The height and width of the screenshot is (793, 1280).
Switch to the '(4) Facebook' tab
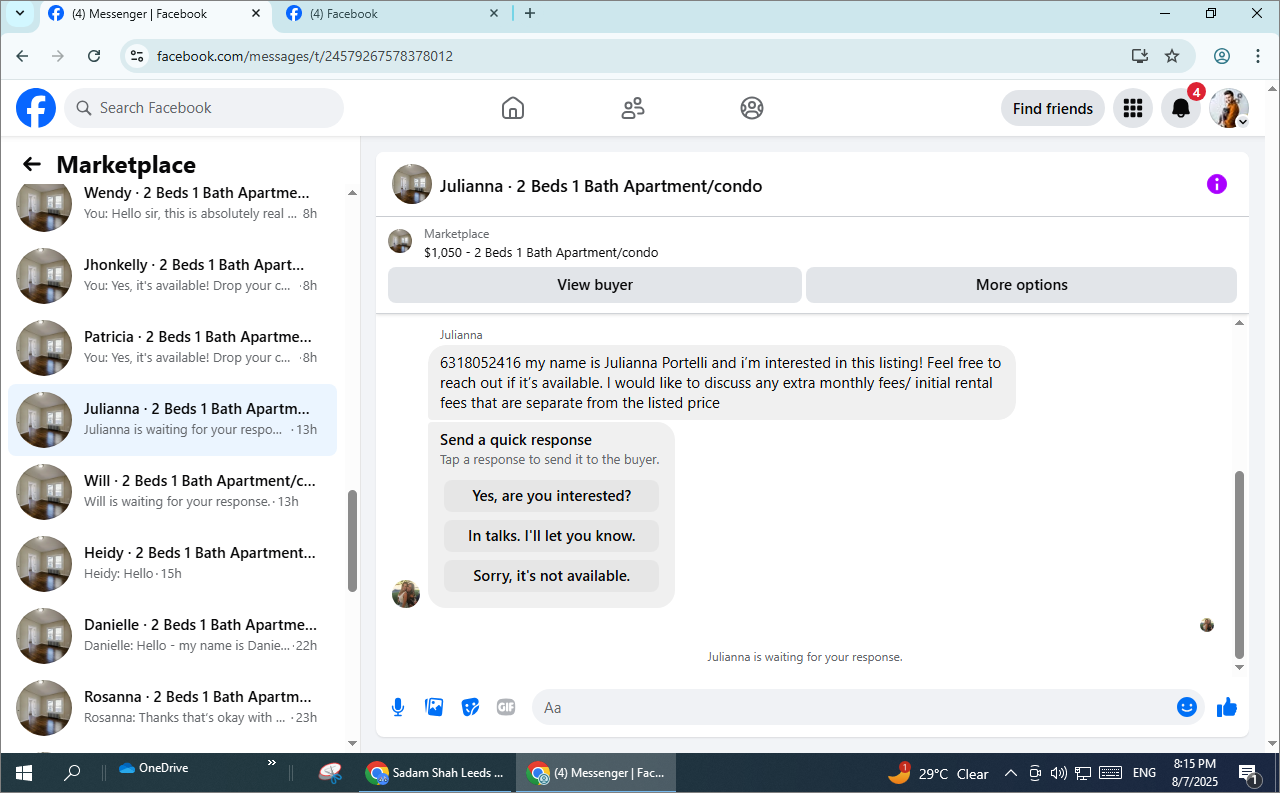392,14
